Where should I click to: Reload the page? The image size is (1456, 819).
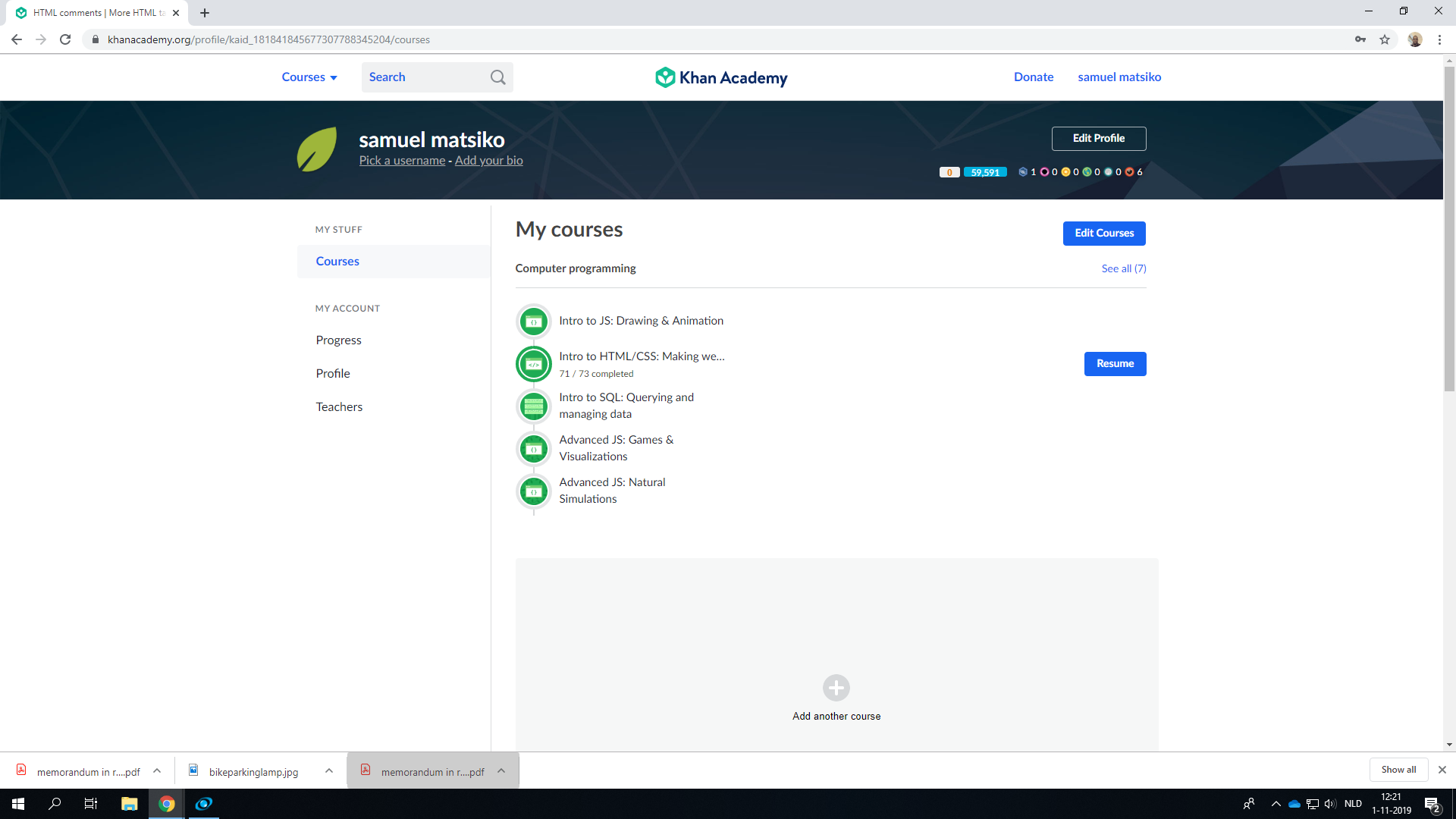click(x=65, y=39)
